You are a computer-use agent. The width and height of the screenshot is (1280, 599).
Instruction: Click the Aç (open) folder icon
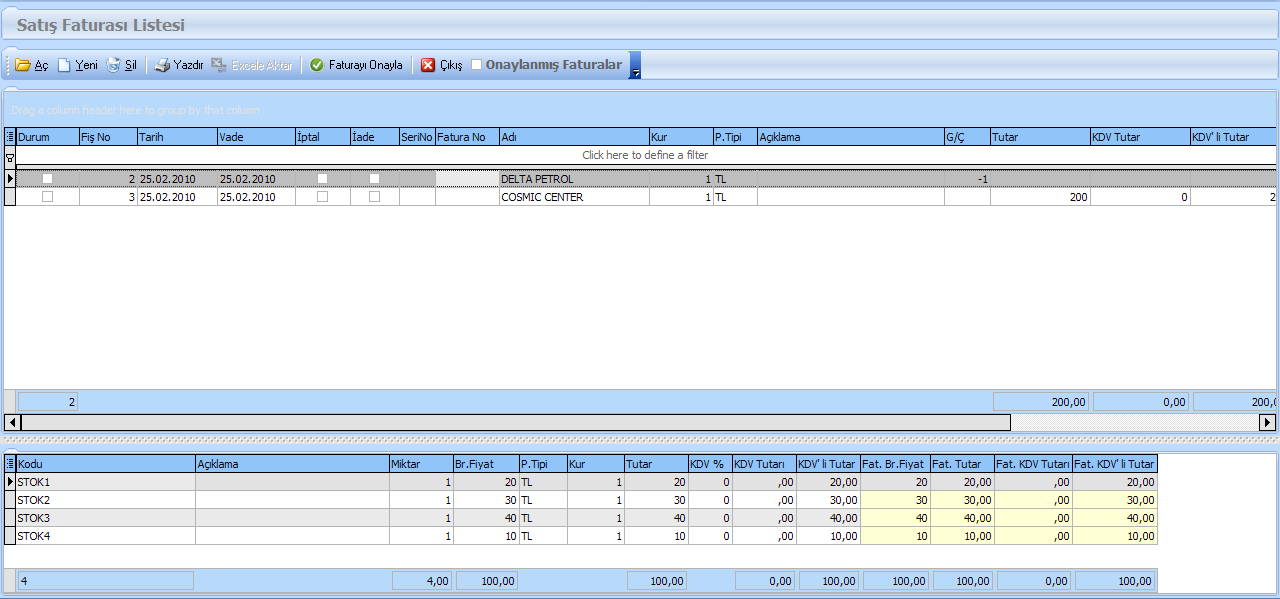[x=23, y=65]
